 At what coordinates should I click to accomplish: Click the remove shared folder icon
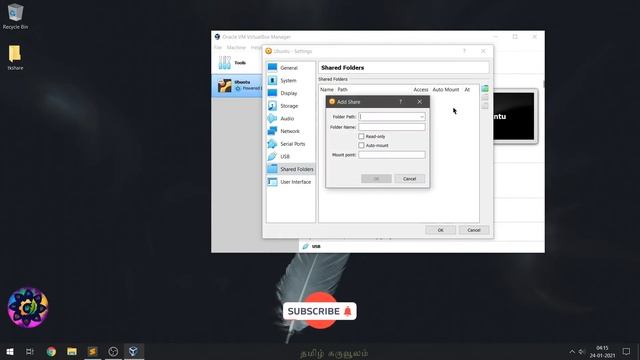point(485,106)
